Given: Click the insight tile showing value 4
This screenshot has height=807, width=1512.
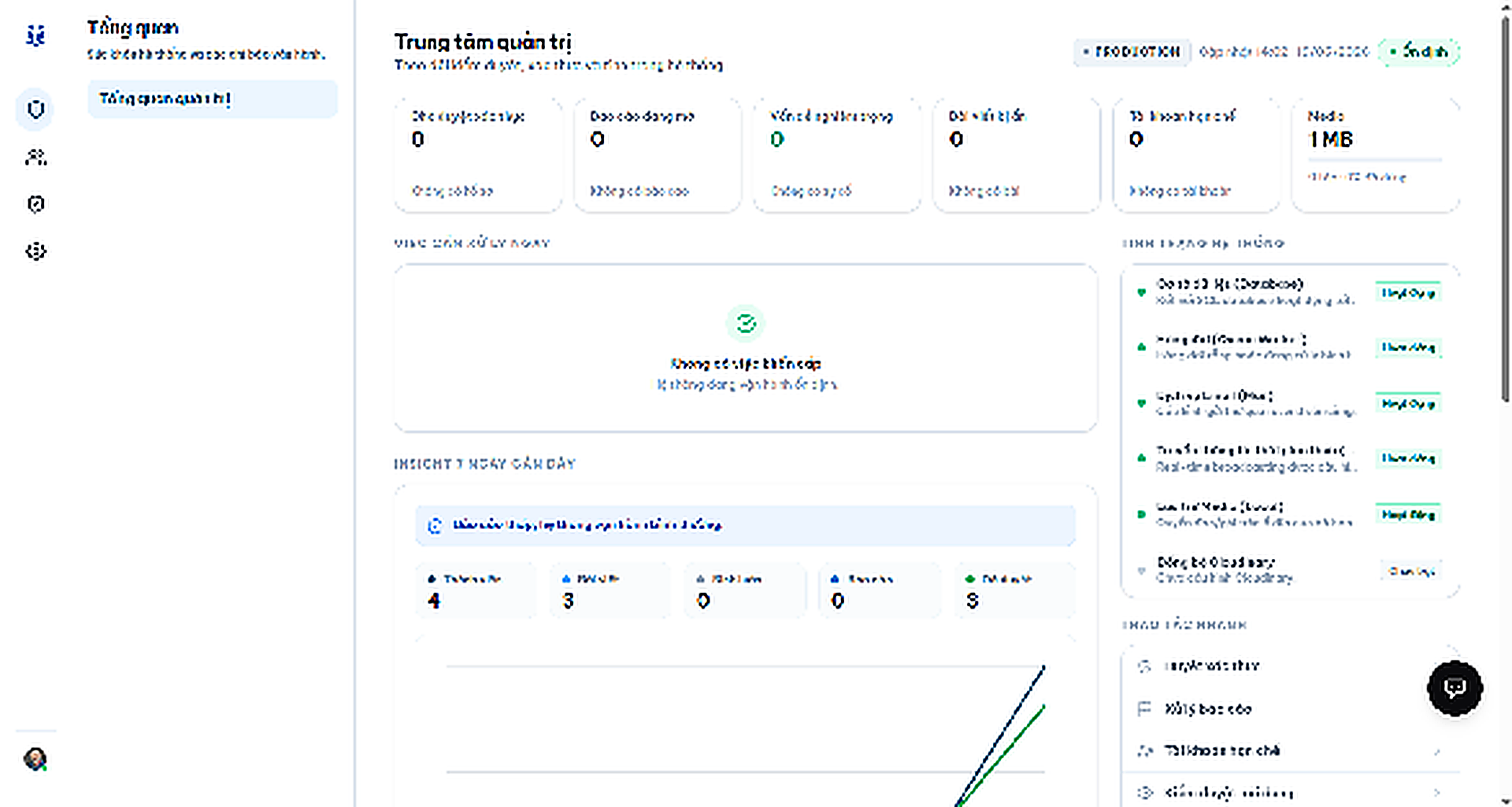Looking at the screenshot, I should [475, 590].
